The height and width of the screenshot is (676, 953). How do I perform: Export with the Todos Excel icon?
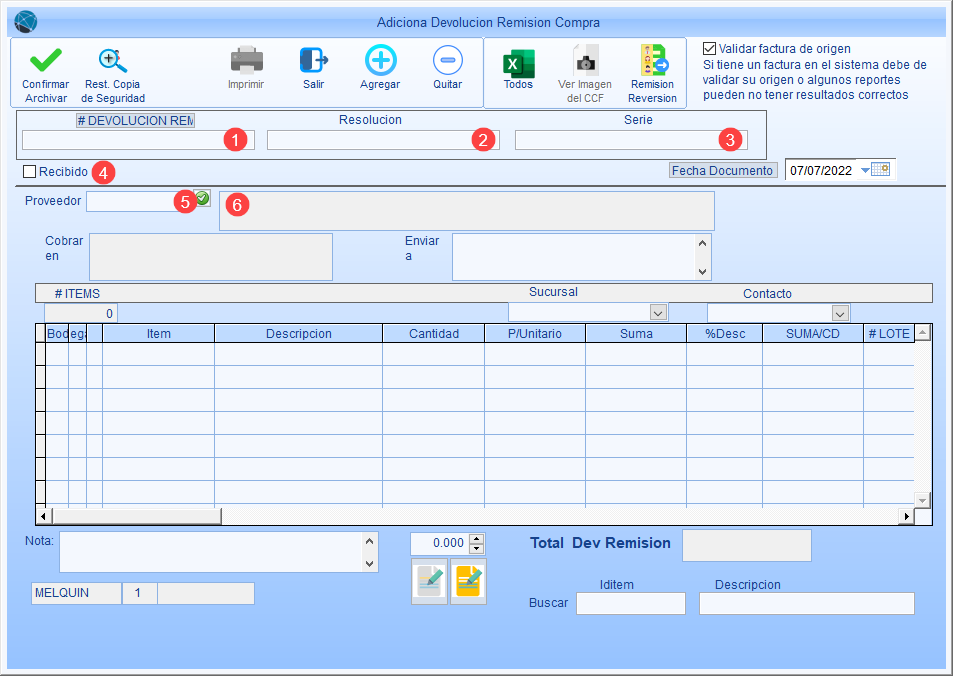(518, 63)
